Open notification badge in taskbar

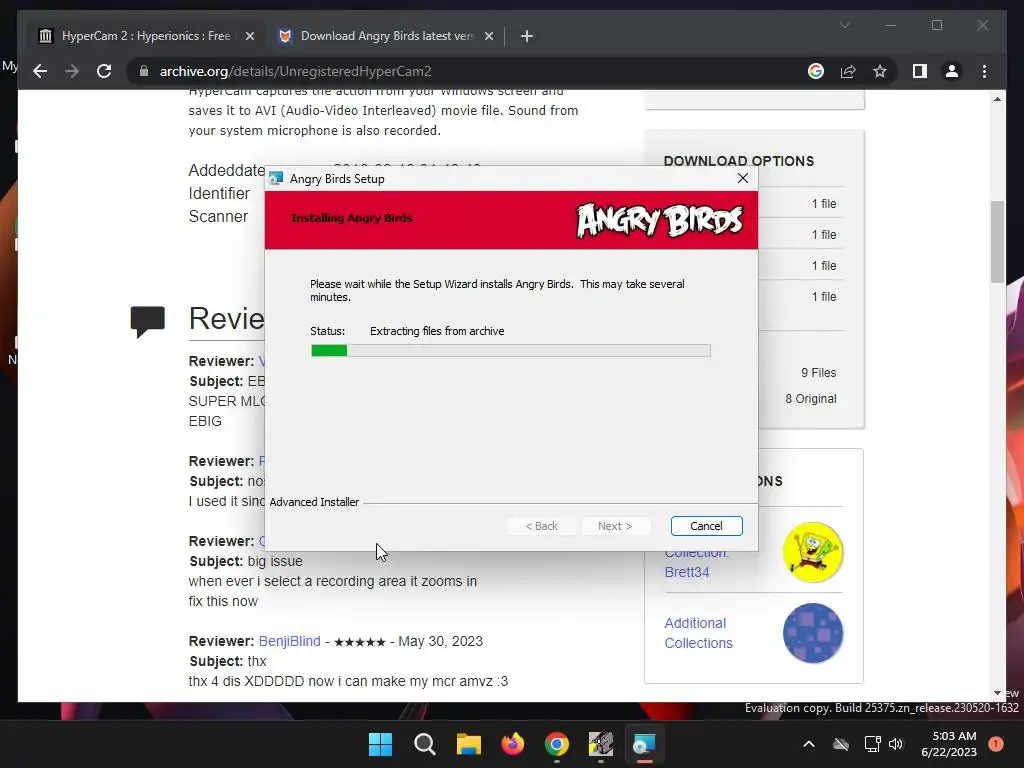[x=996, y=744]
